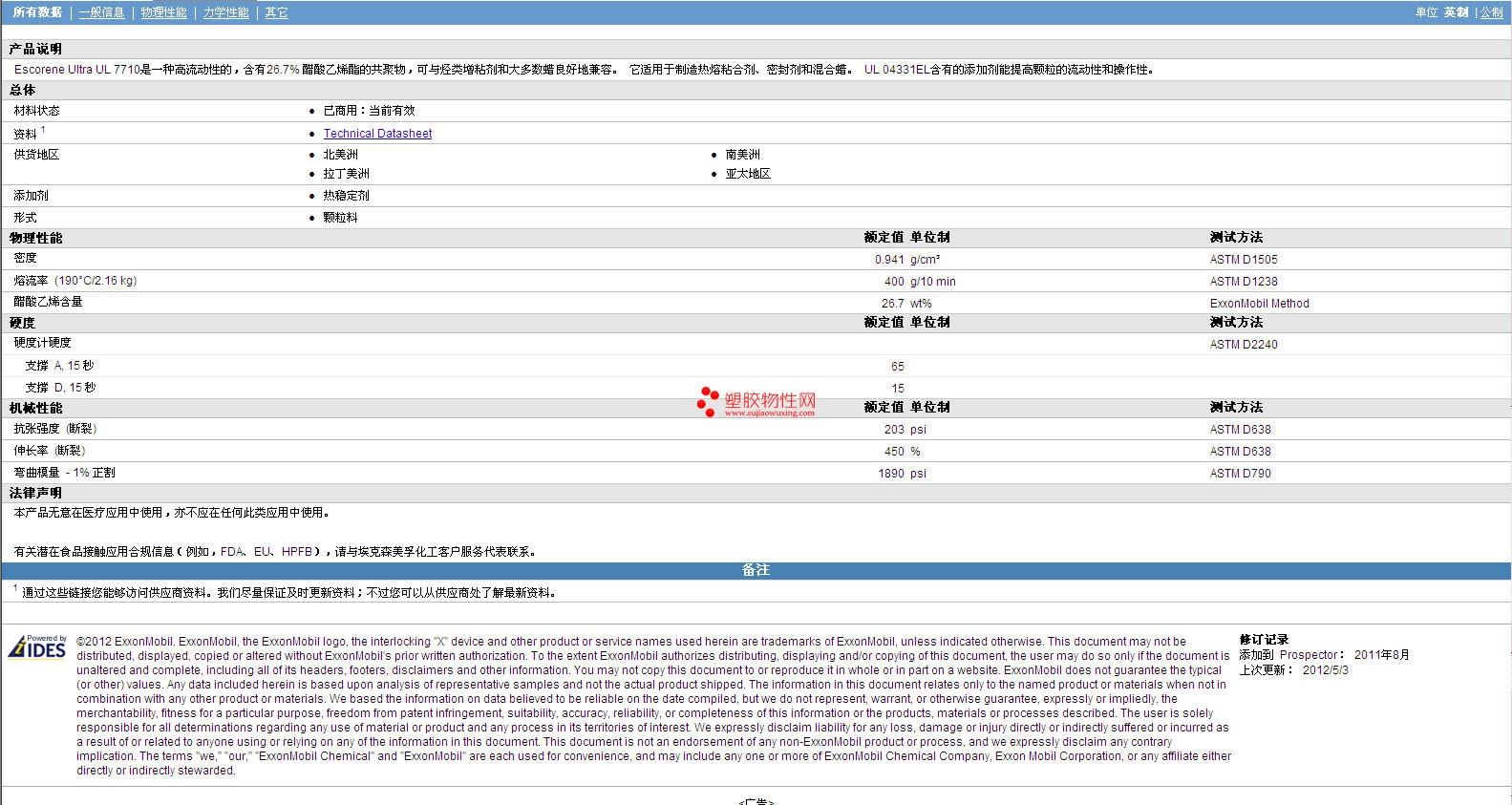Switch units to 公制
The width and height of the screenshot is (1512, 805).
coord(1492,12)
